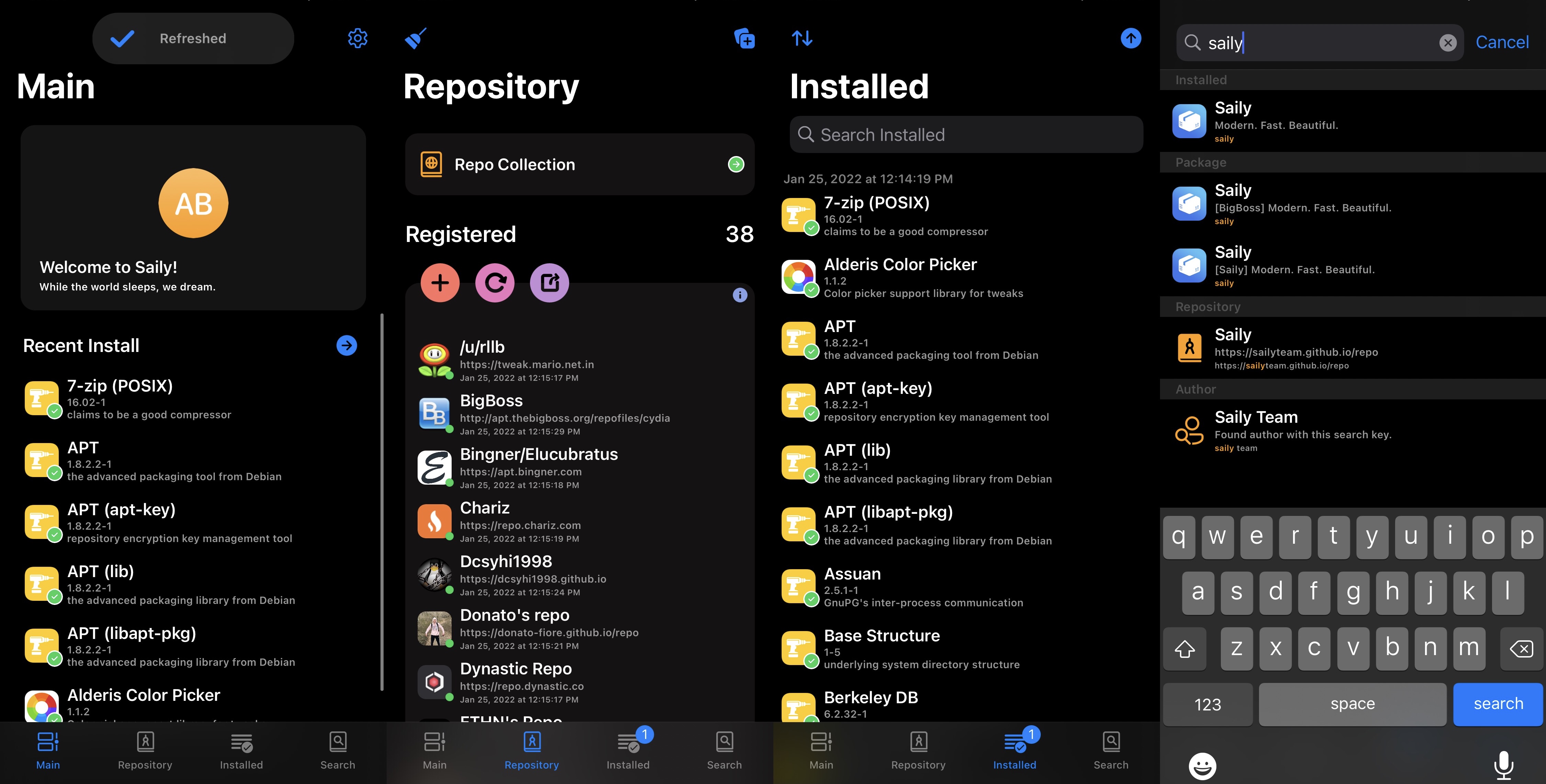
Task: Tap the space key on keyboard
Action: 1352,704
